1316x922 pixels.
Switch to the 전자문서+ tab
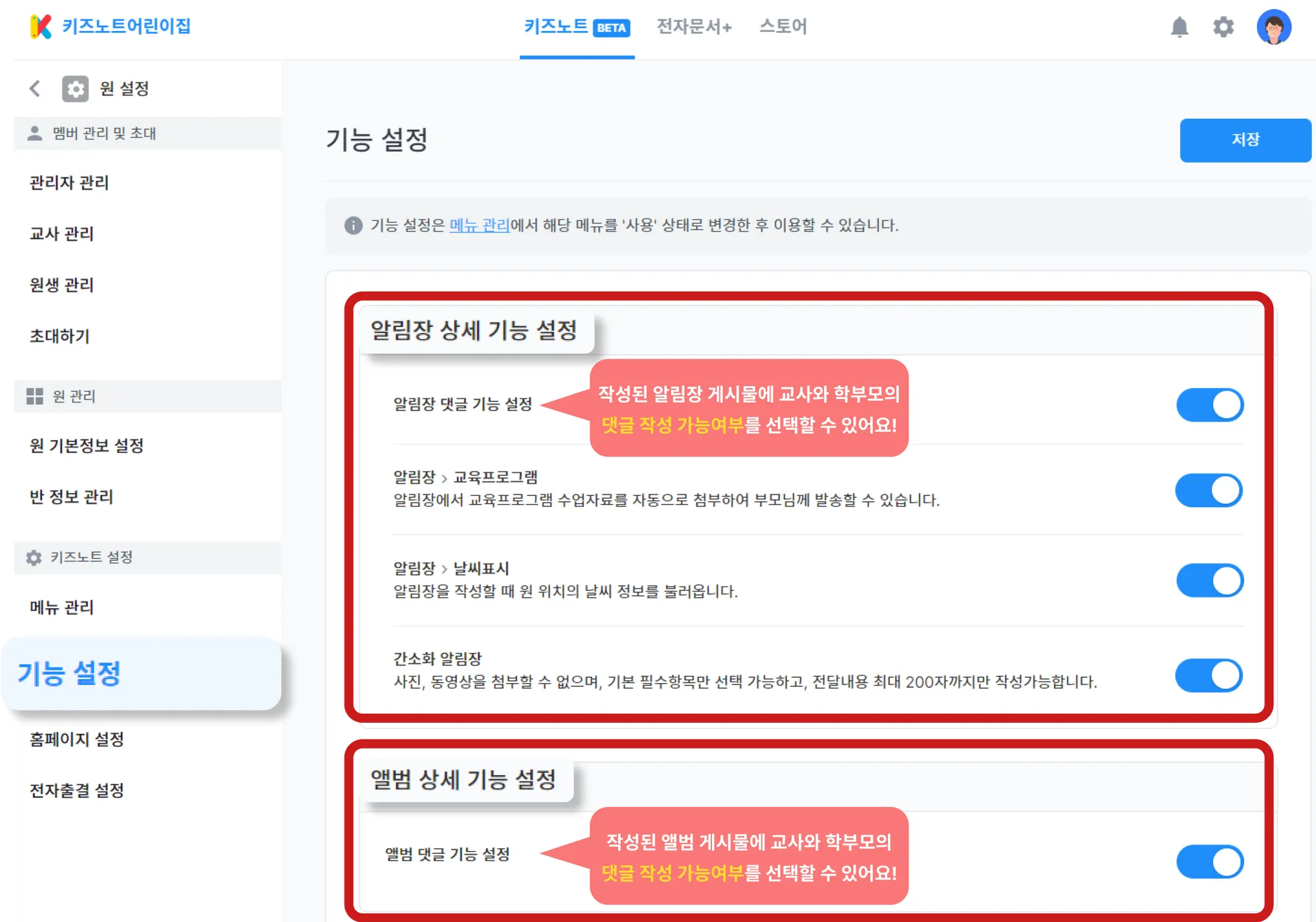694,26
